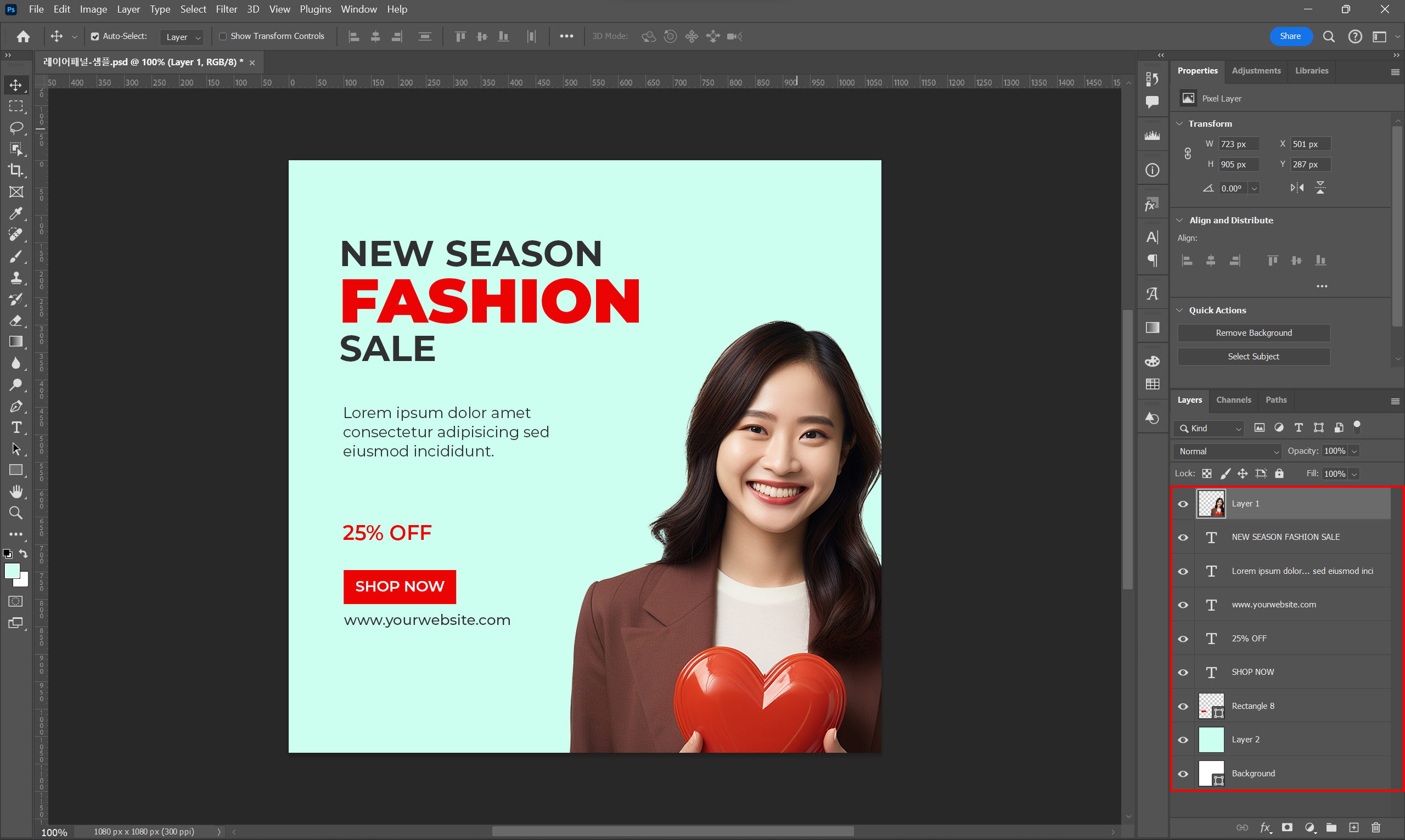Hide the Rectangle 8 layer
This screenshot has height=840, width=1405.
click(x=1183, y=706)
